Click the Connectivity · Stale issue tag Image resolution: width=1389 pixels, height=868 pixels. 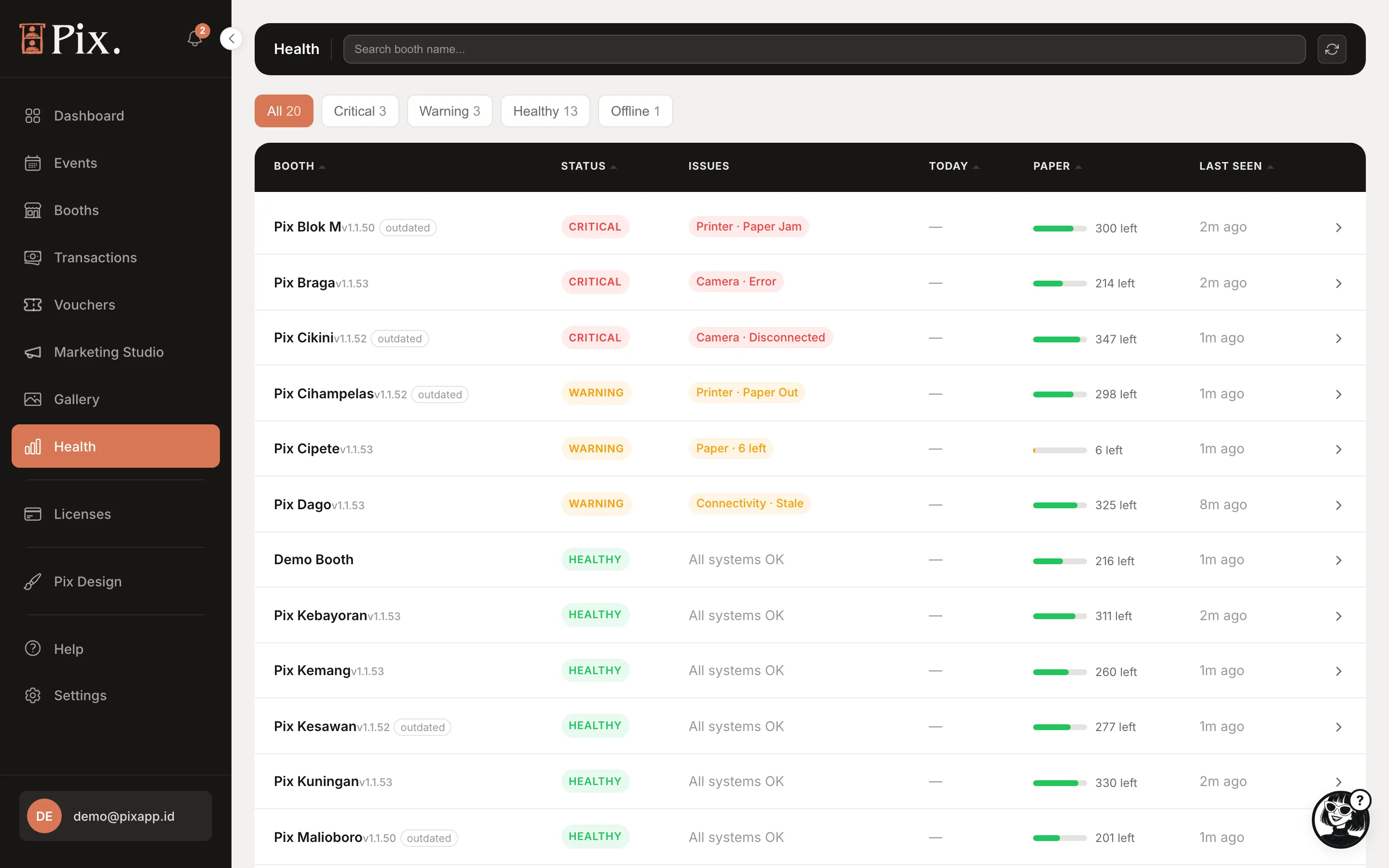749,503
